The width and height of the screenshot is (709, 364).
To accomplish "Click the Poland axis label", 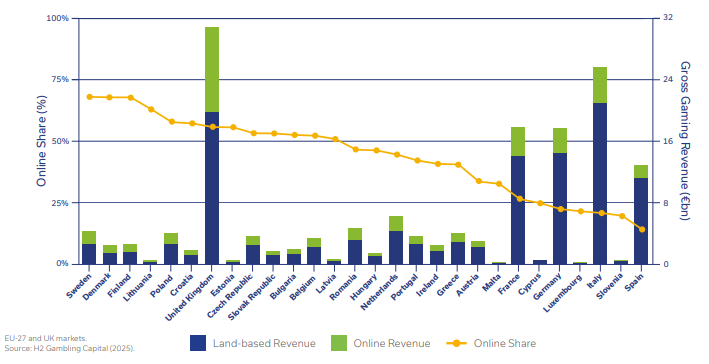I will click(x=162, y=284).
